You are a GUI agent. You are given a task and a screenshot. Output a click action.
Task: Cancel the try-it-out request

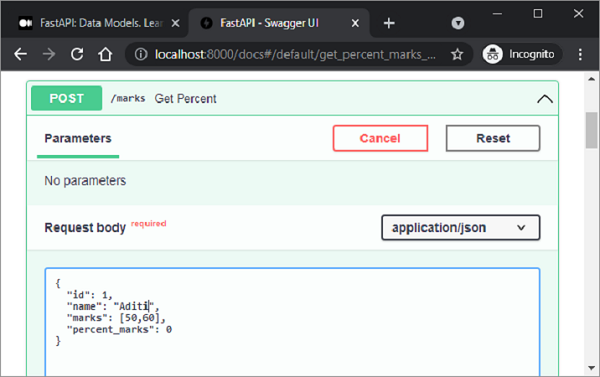click(380, 138)
